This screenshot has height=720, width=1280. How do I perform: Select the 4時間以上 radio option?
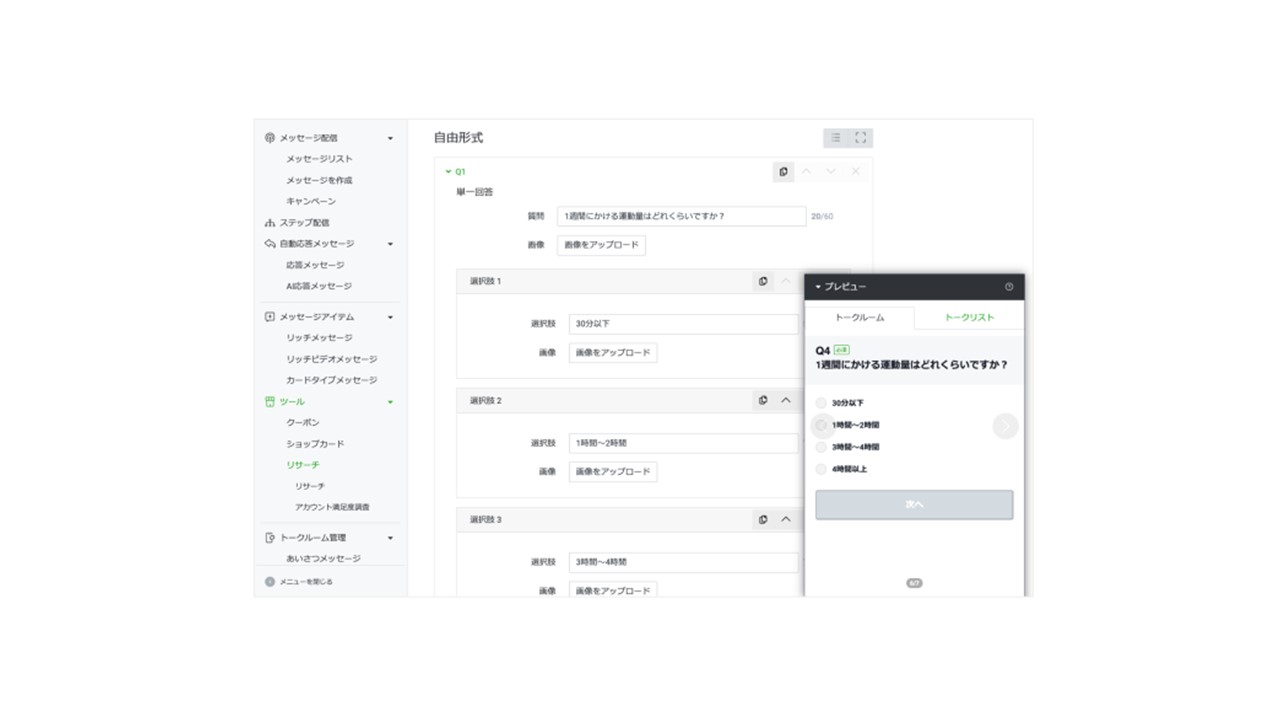821,469
